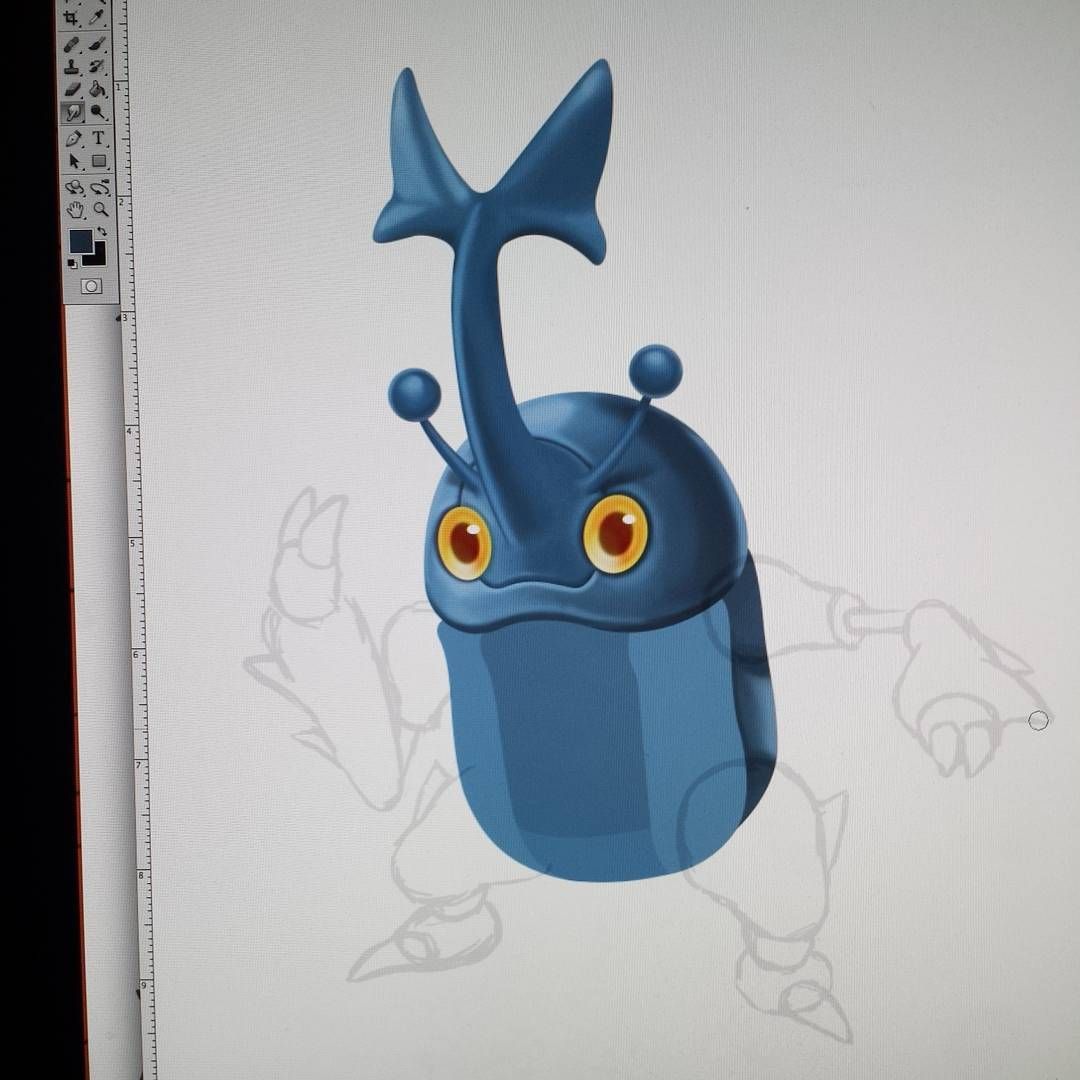Select the Rectangle shape tool

coord(99,160)
